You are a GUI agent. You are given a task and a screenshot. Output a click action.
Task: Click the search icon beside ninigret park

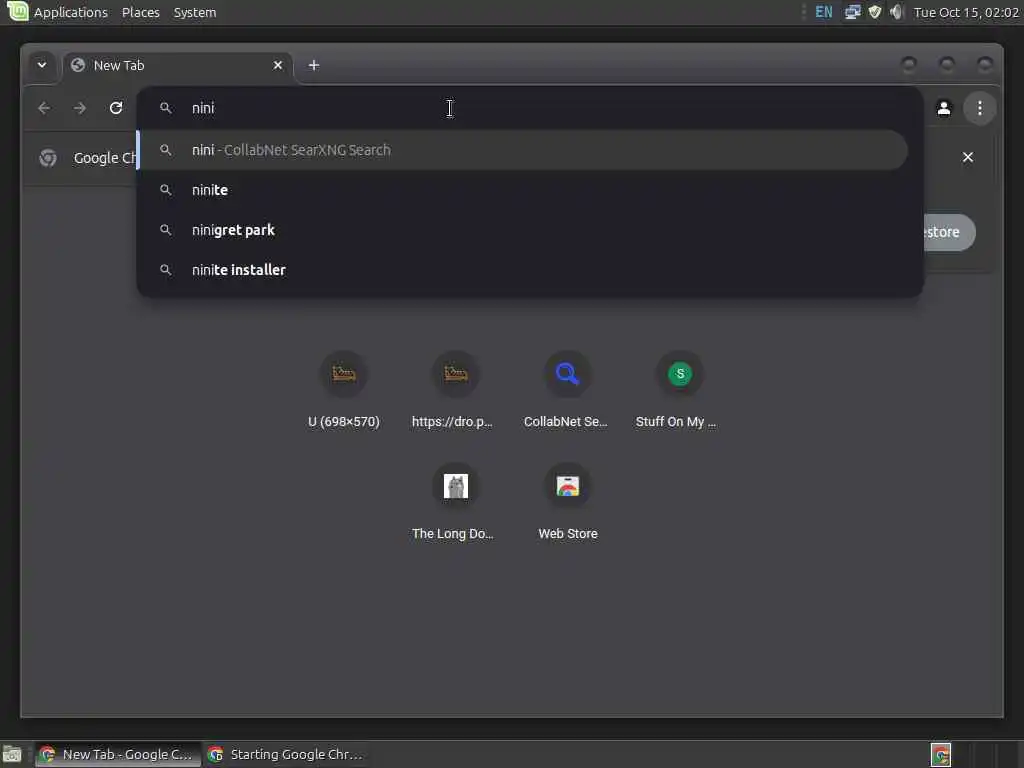coord(166,230)
